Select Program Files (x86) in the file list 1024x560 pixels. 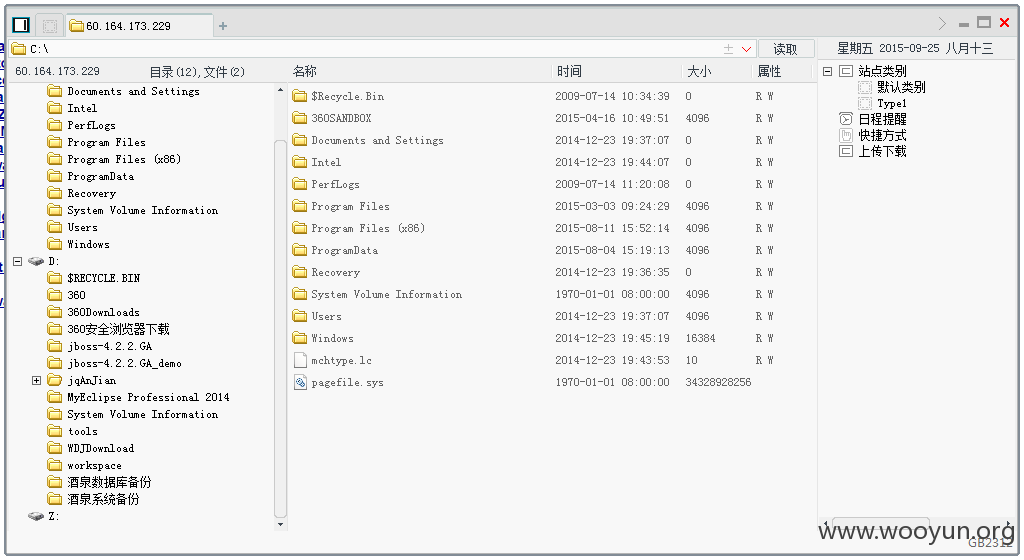coord(368,228)
